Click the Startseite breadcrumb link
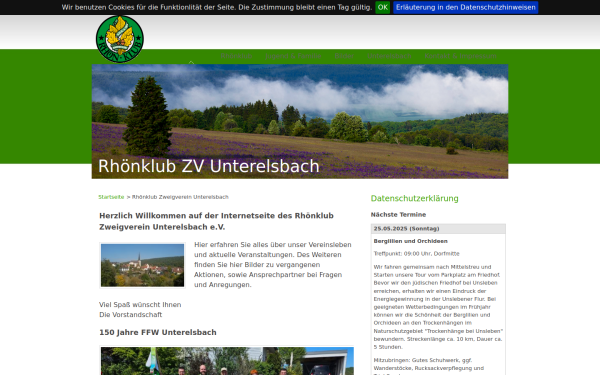The image size is (600, 375). (111, 197)
